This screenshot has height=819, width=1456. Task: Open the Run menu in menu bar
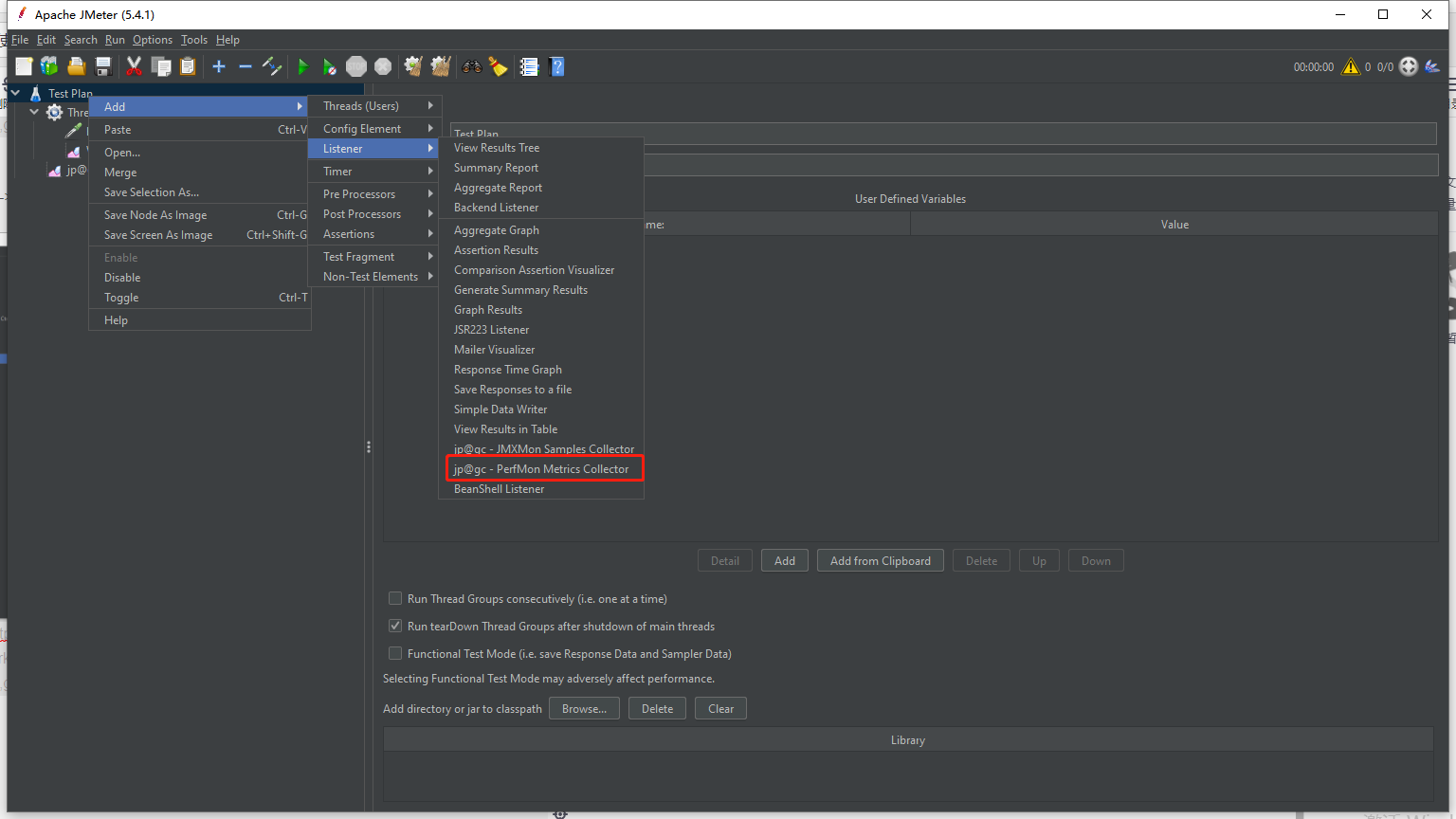(x=115, y=40)
